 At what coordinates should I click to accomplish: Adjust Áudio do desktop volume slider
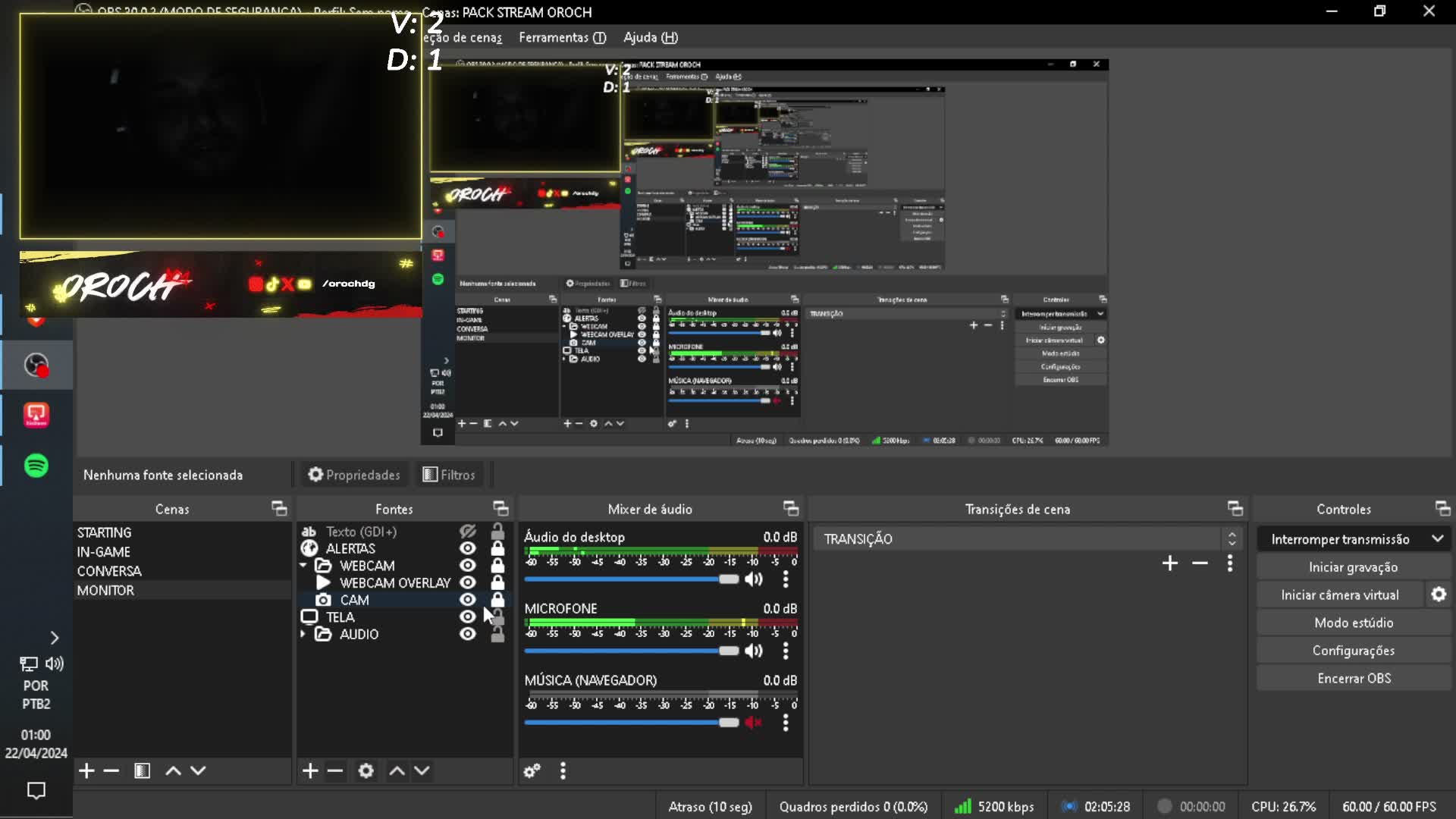[x=631, y=579]
